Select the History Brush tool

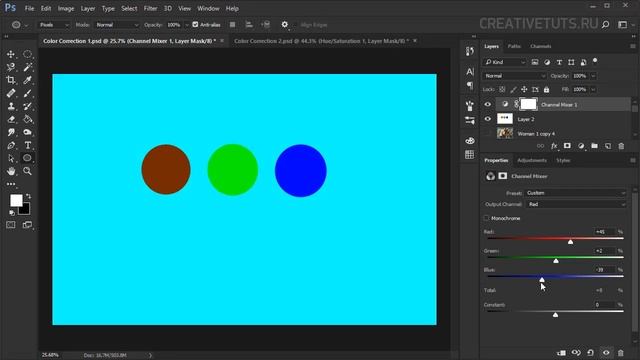(27, 107)
